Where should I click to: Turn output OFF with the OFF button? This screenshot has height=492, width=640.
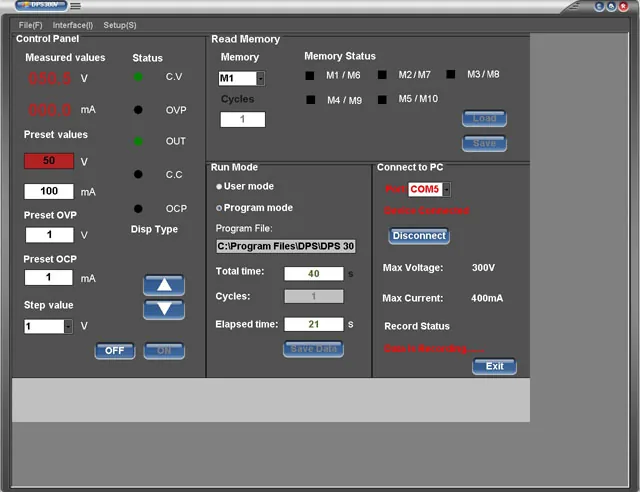point(115,351)
